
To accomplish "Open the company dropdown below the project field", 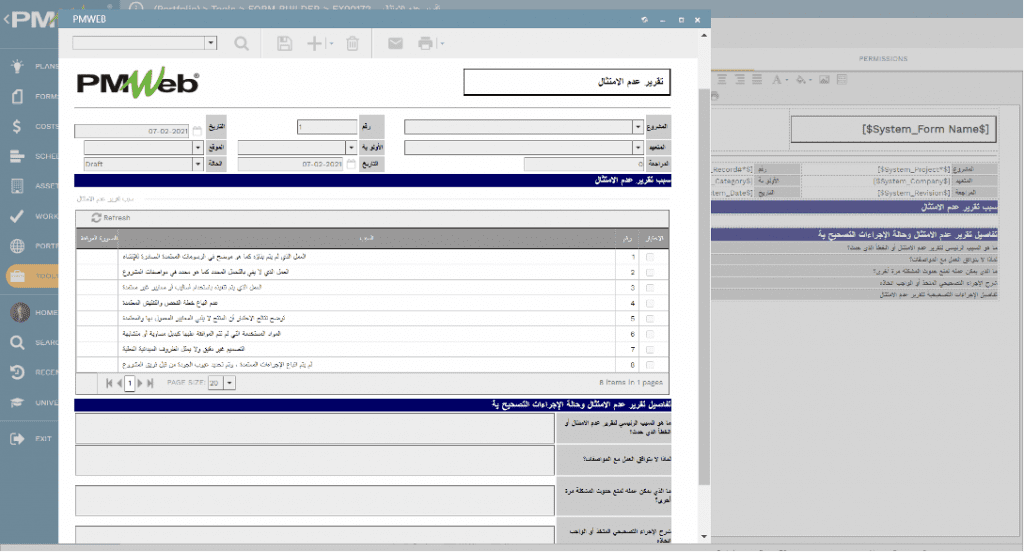I will click(x=637, y=148).
